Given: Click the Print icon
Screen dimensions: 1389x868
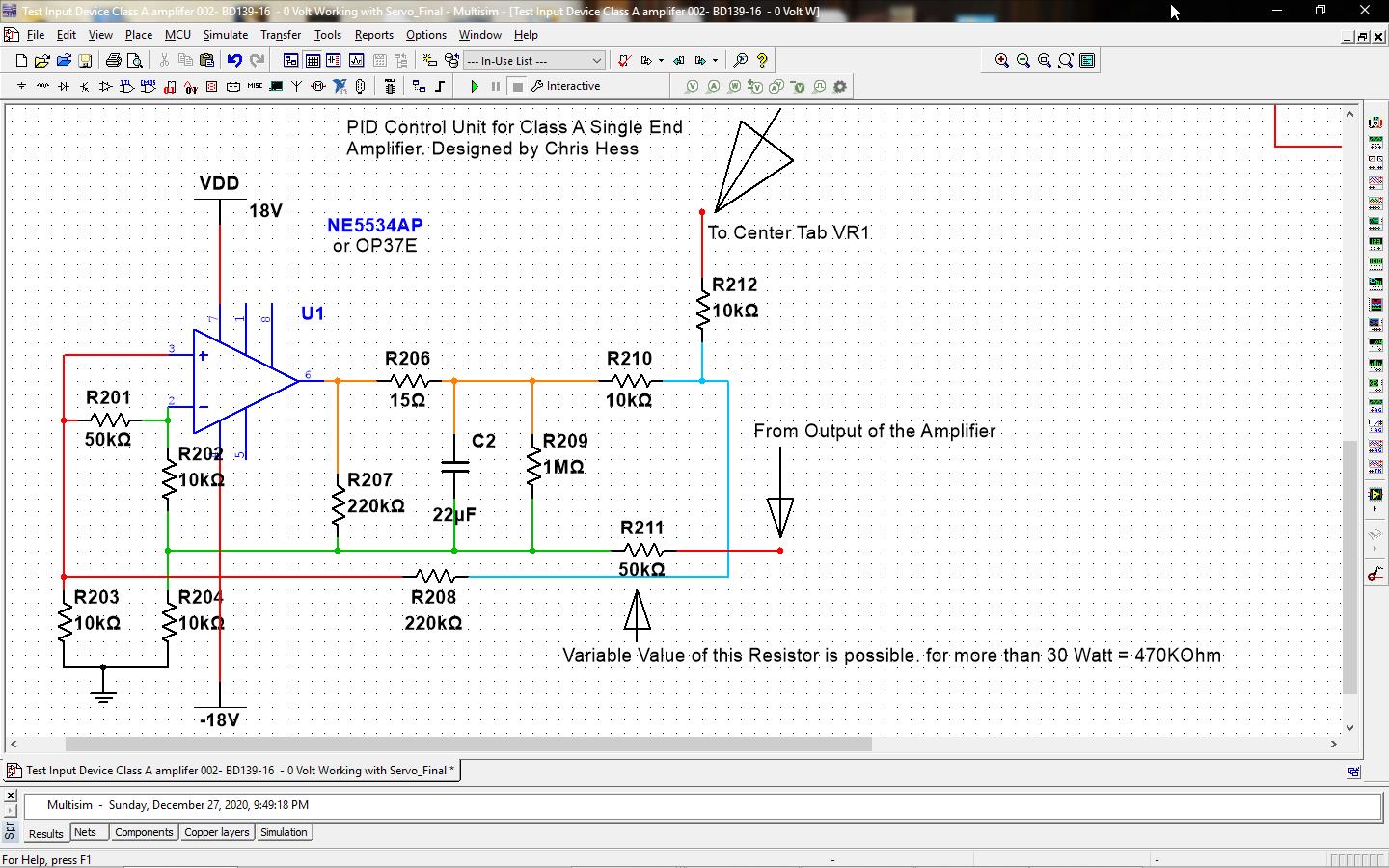Looking at the screenshot, I should point(113,60).
